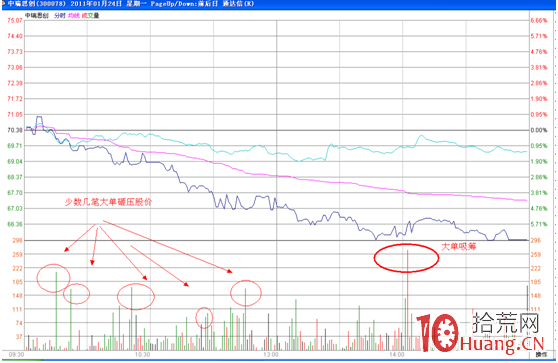
Task: Click the 大单吸筹 red annotation text
Action: coord(458,247)
